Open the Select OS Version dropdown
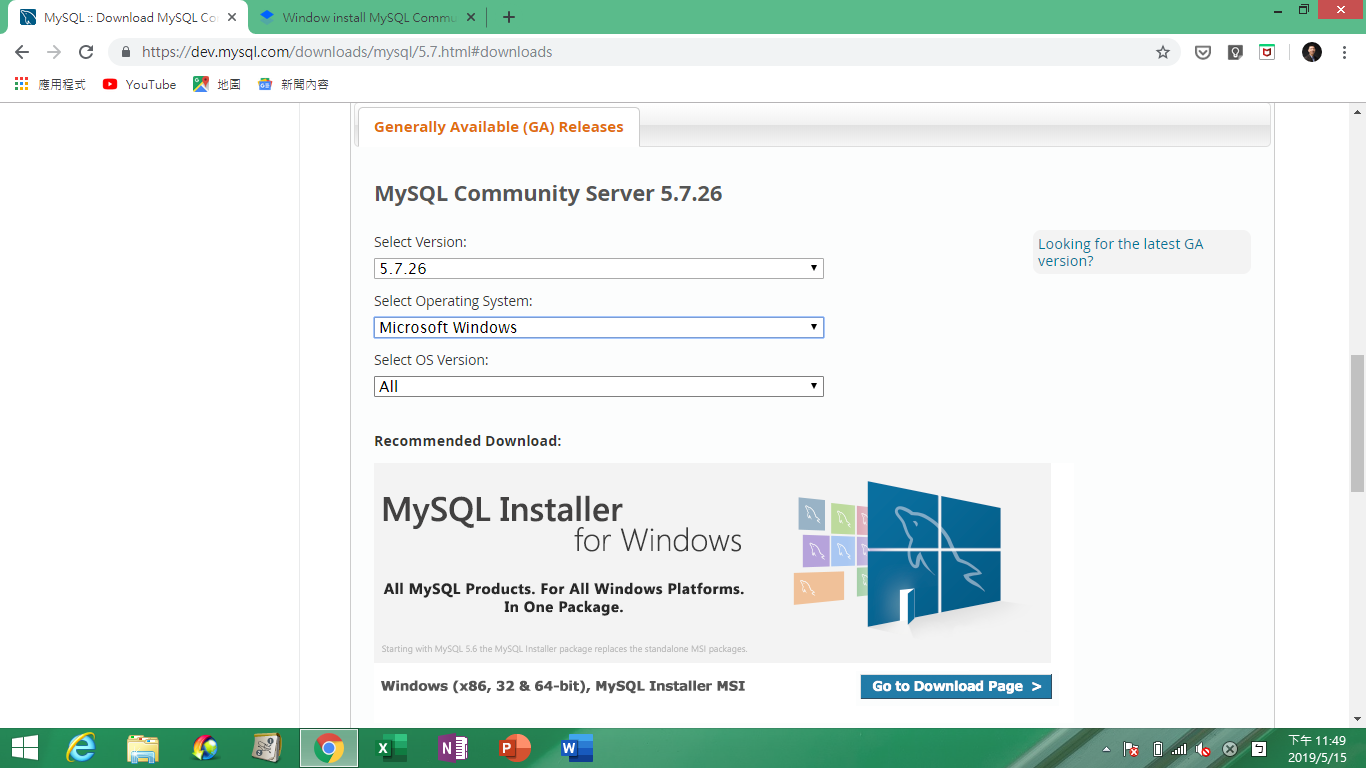Viewport: 1366px width, 768px height. tap(599, 386)
